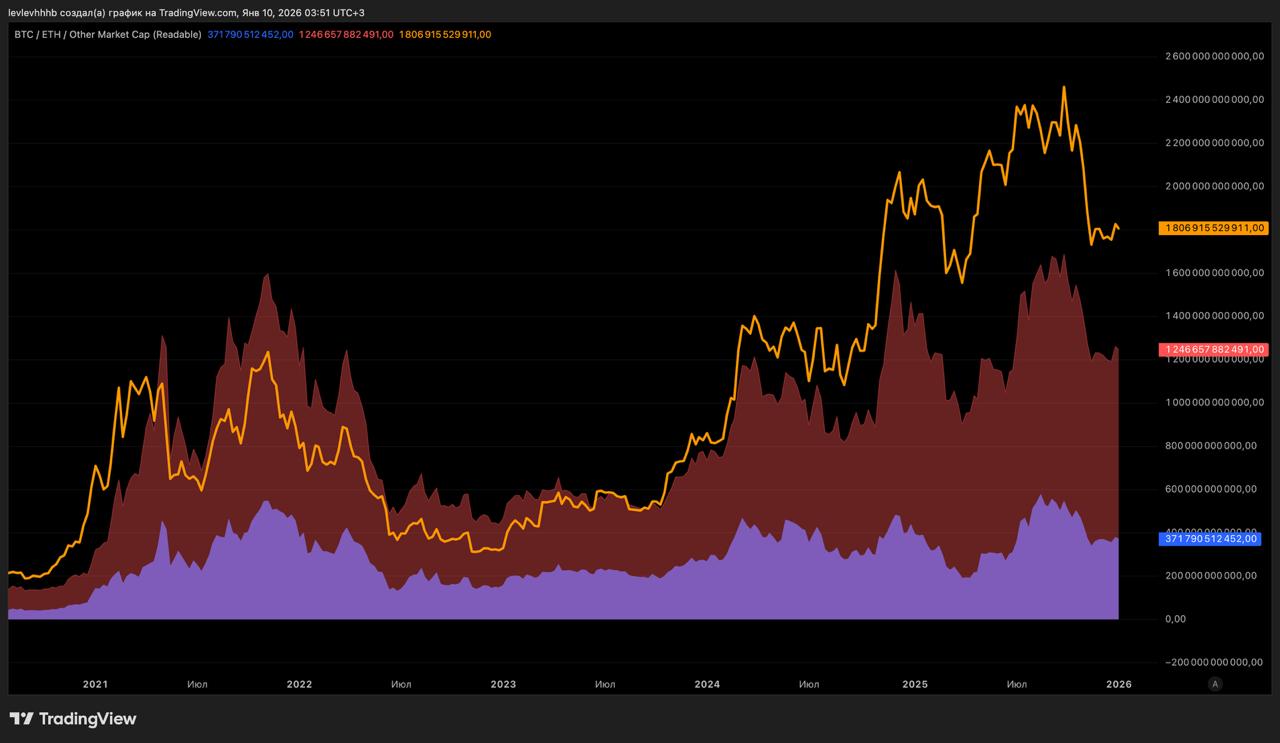Click the 2600000000000,00 price axis label

(x=1210, y=56)
